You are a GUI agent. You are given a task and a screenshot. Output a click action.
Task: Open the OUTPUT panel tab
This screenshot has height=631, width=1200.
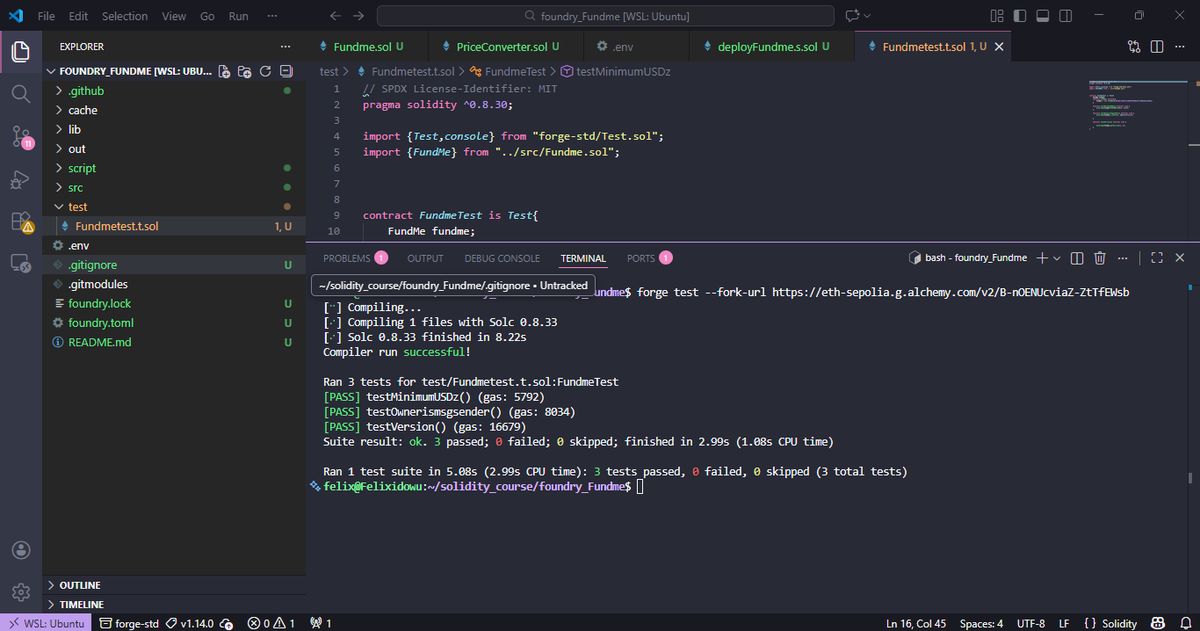click(425, 258)
